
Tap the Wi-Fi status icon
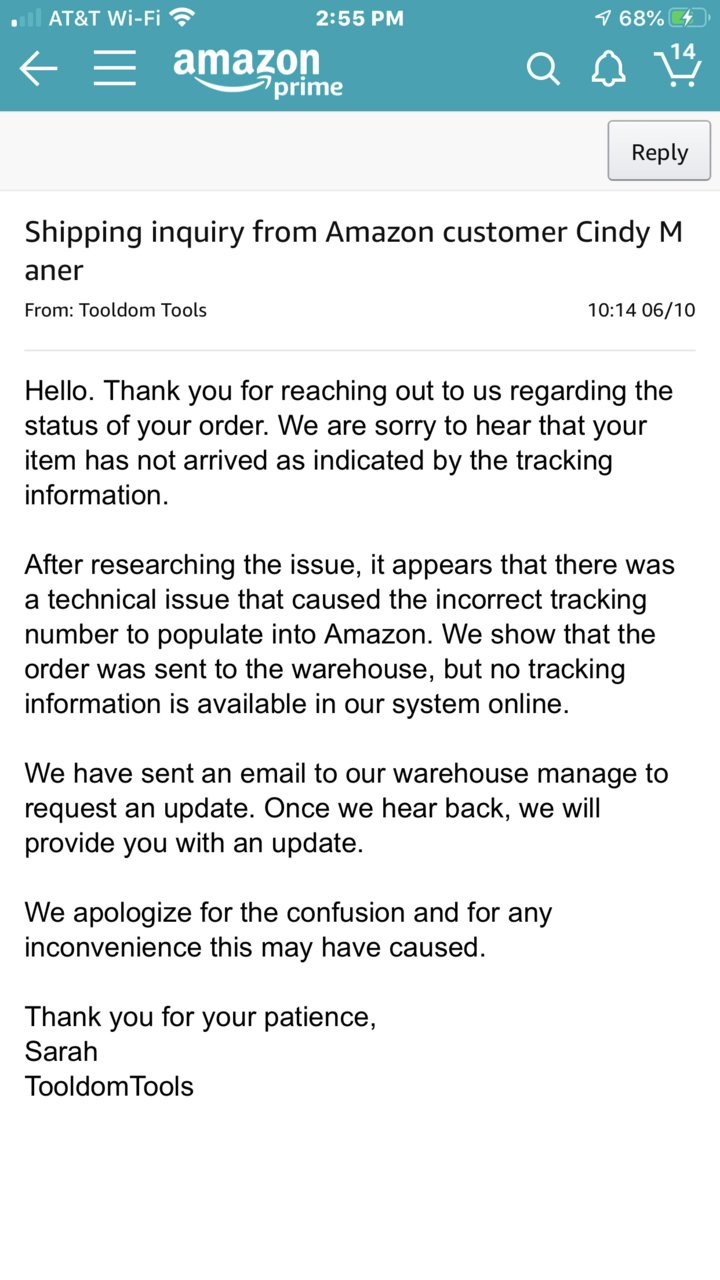pos(182,17)
